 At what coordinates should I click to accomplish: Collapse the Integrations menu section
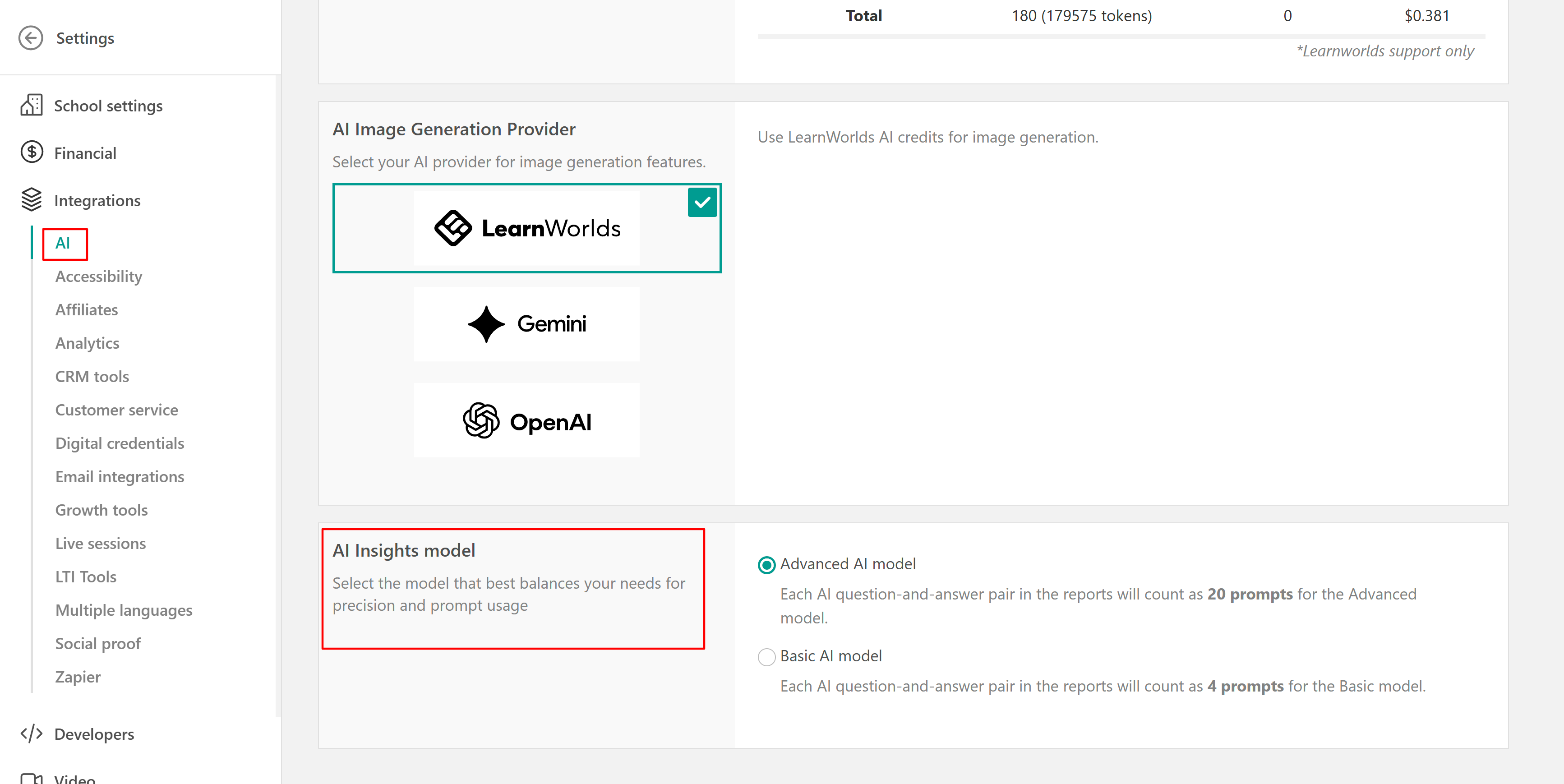[x=97, y=200]
